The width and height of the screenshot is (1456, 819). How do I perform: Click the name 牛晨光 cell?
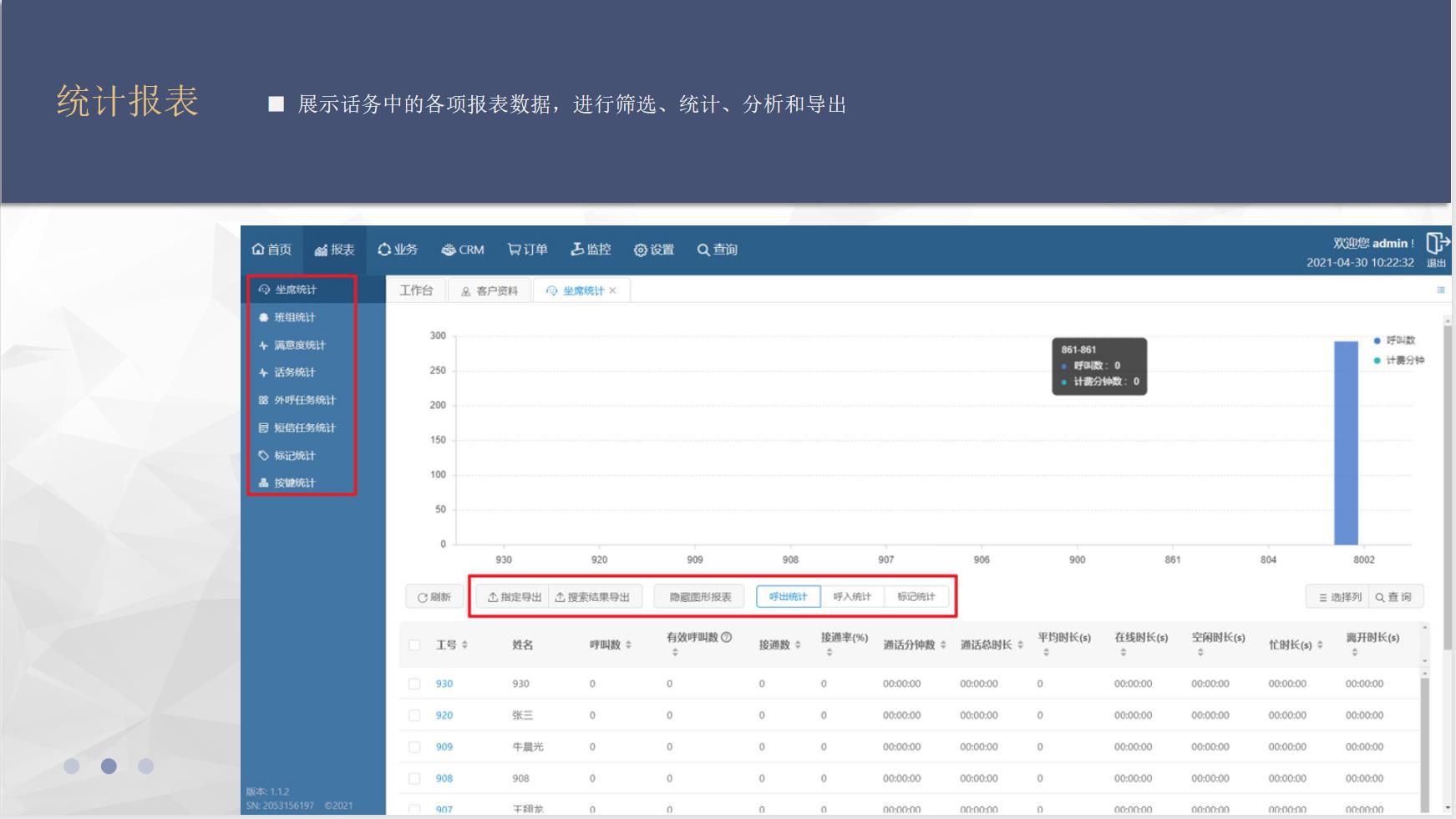coord(528,747)
